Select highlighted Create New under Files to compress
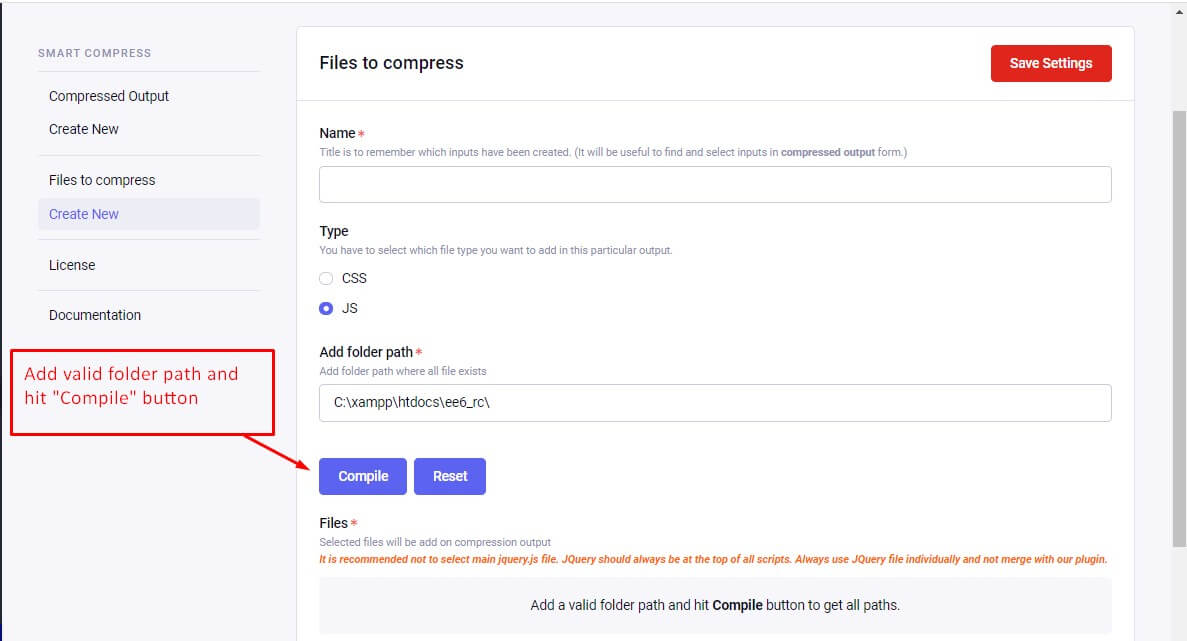The width and height of the screenshot is (1187, 641). pyautogui.click(x=84, y=214)
